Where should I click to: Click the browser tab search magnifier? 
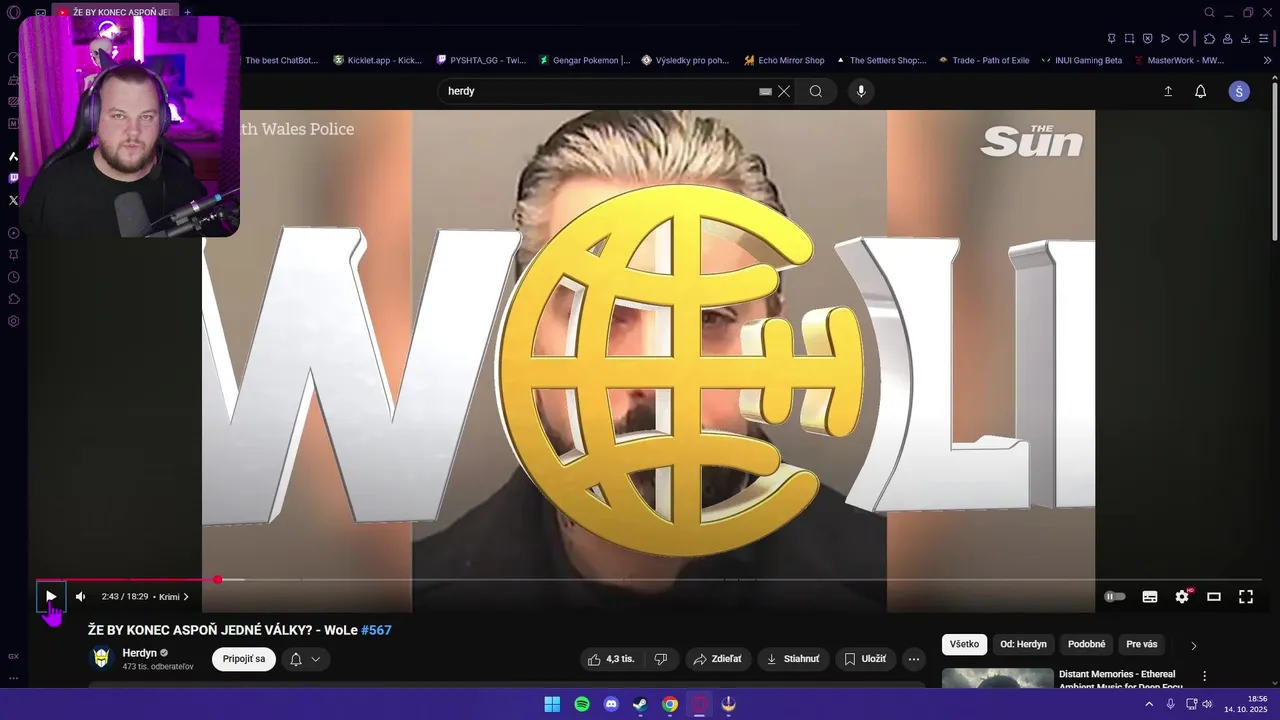pyautogui.click(x=1209, y=12)
